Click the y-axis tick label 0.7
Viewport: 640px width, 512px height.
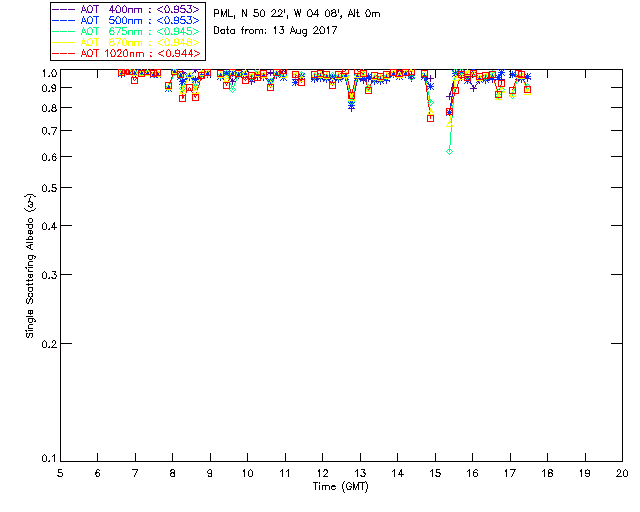(49, 131)
